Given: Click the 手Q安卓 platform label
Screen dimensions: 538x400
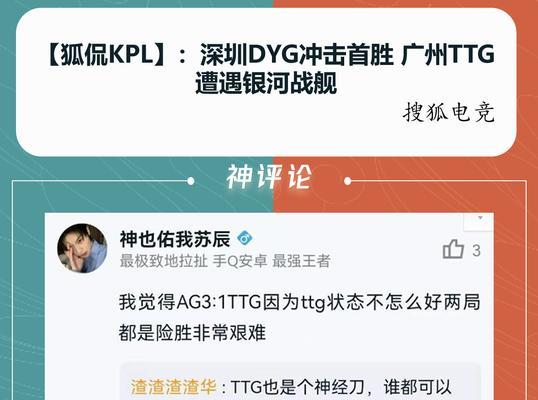Looking at the screenshot, I should pyautogui.click(x=240, y=261).
